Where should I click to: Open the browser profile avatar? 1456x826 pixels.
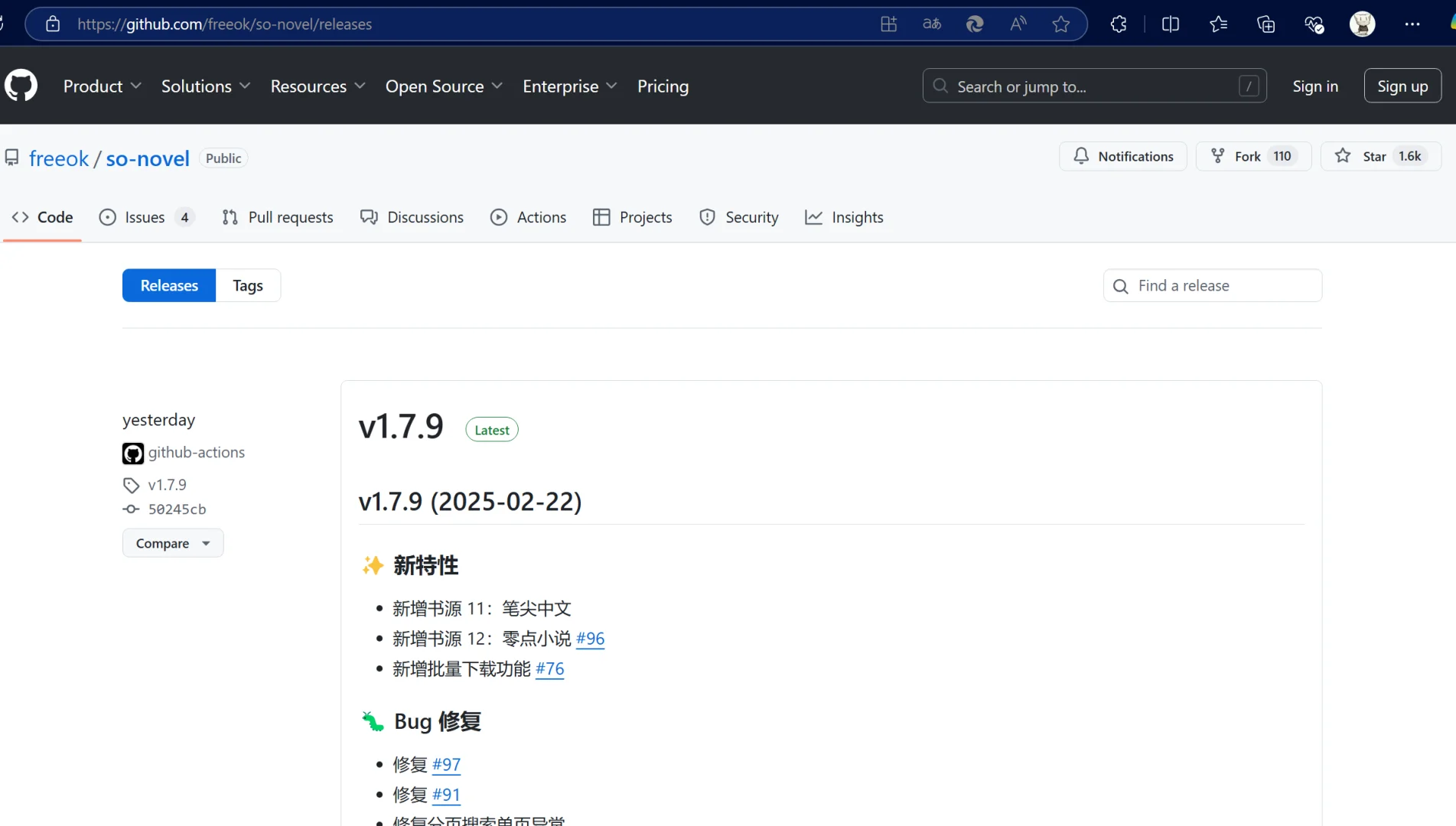[1363, 24]
